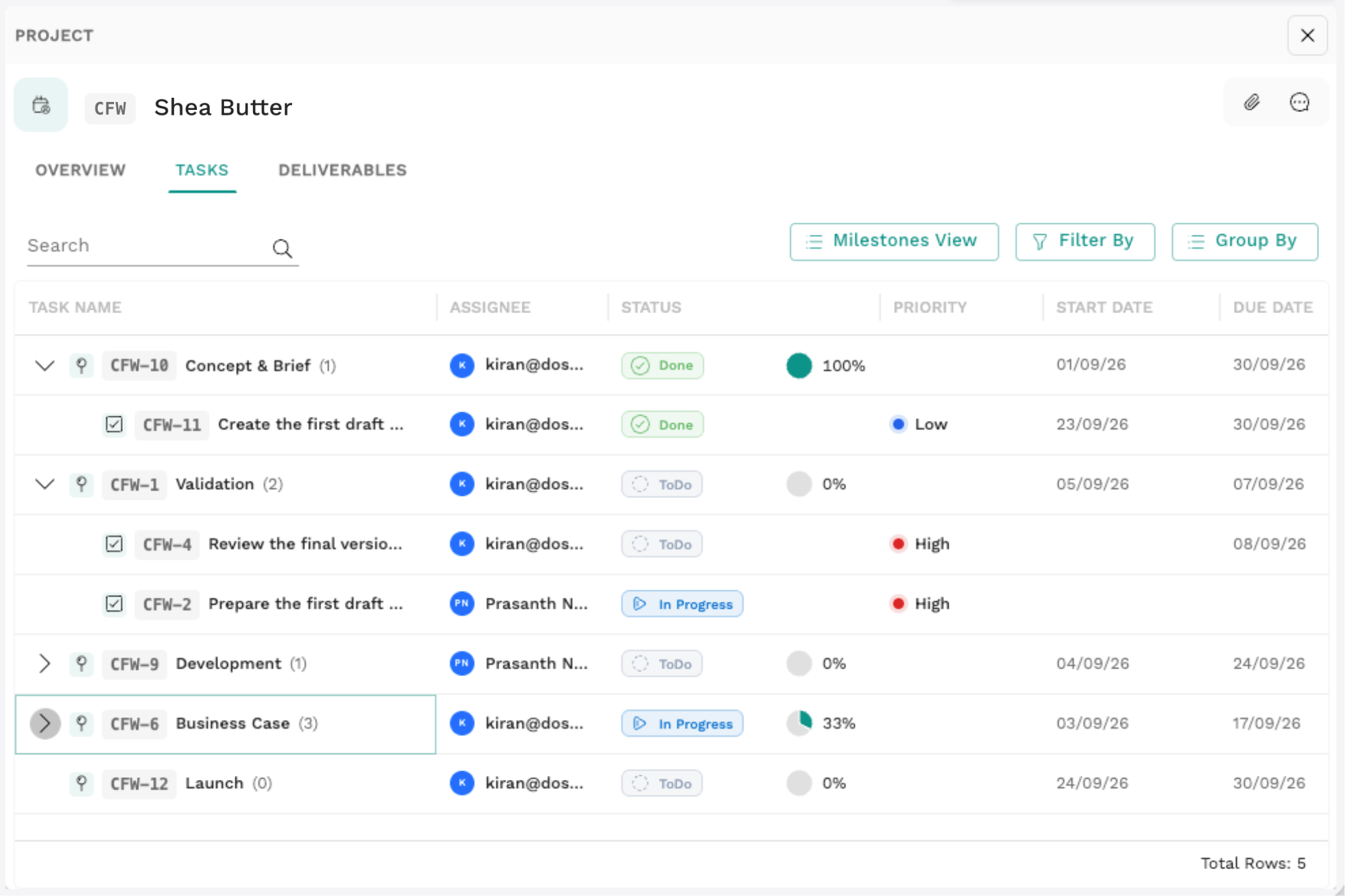Click the Task Name column header
1346x896 pixels.
click(x=75, y=308)
